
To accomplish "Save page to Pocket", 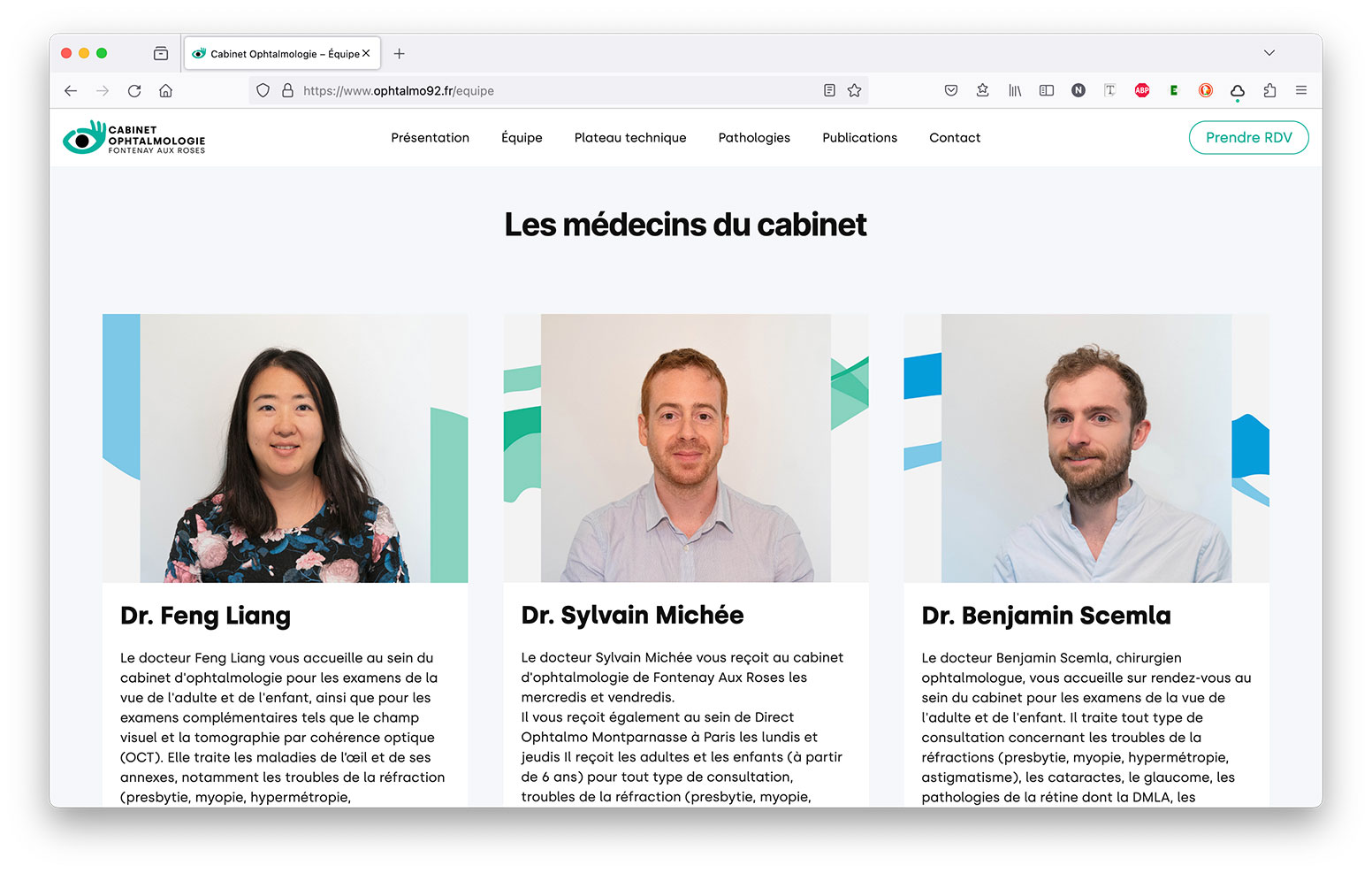I will 951,90.
